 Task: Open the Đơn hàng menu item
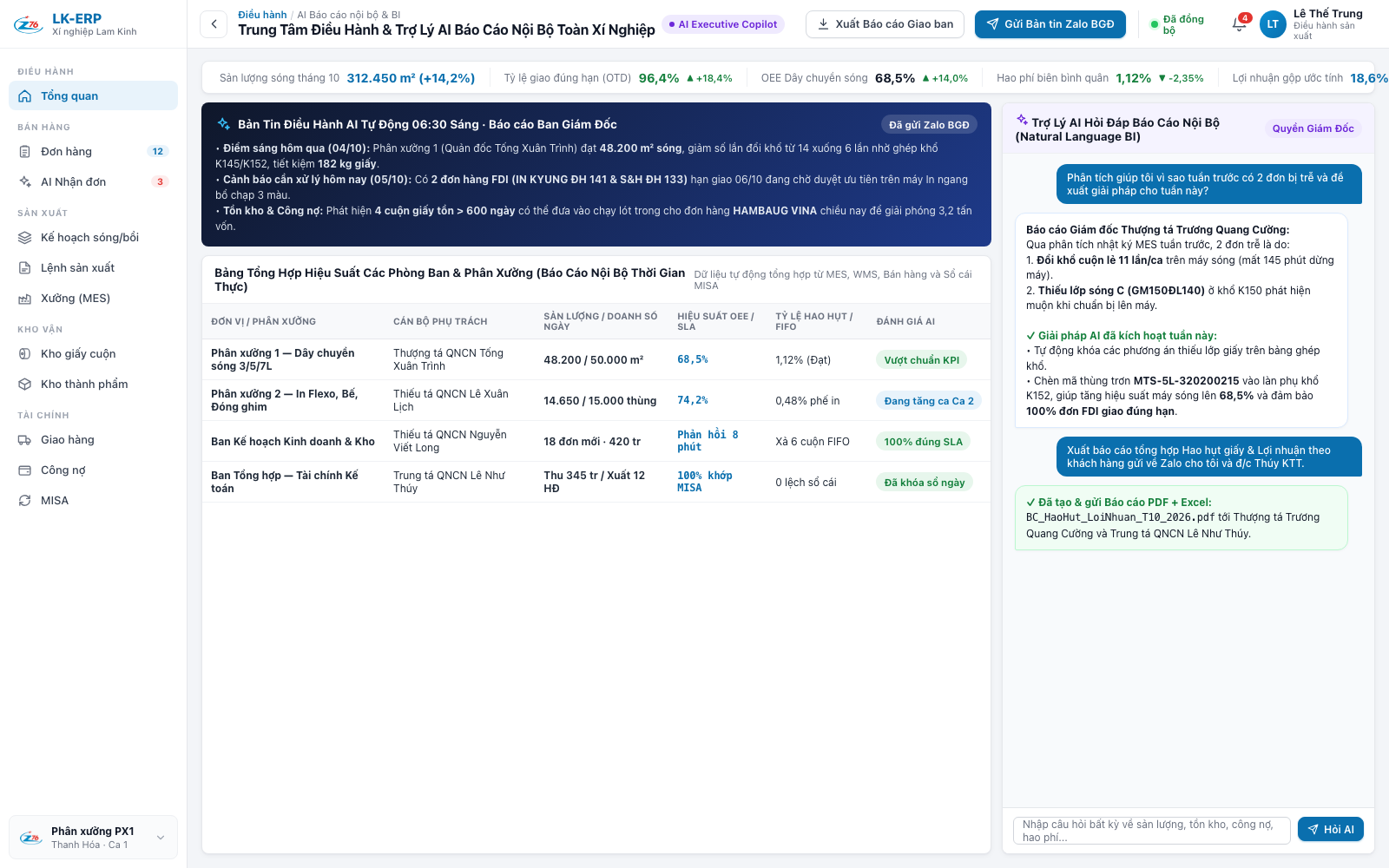pos(93,152)
